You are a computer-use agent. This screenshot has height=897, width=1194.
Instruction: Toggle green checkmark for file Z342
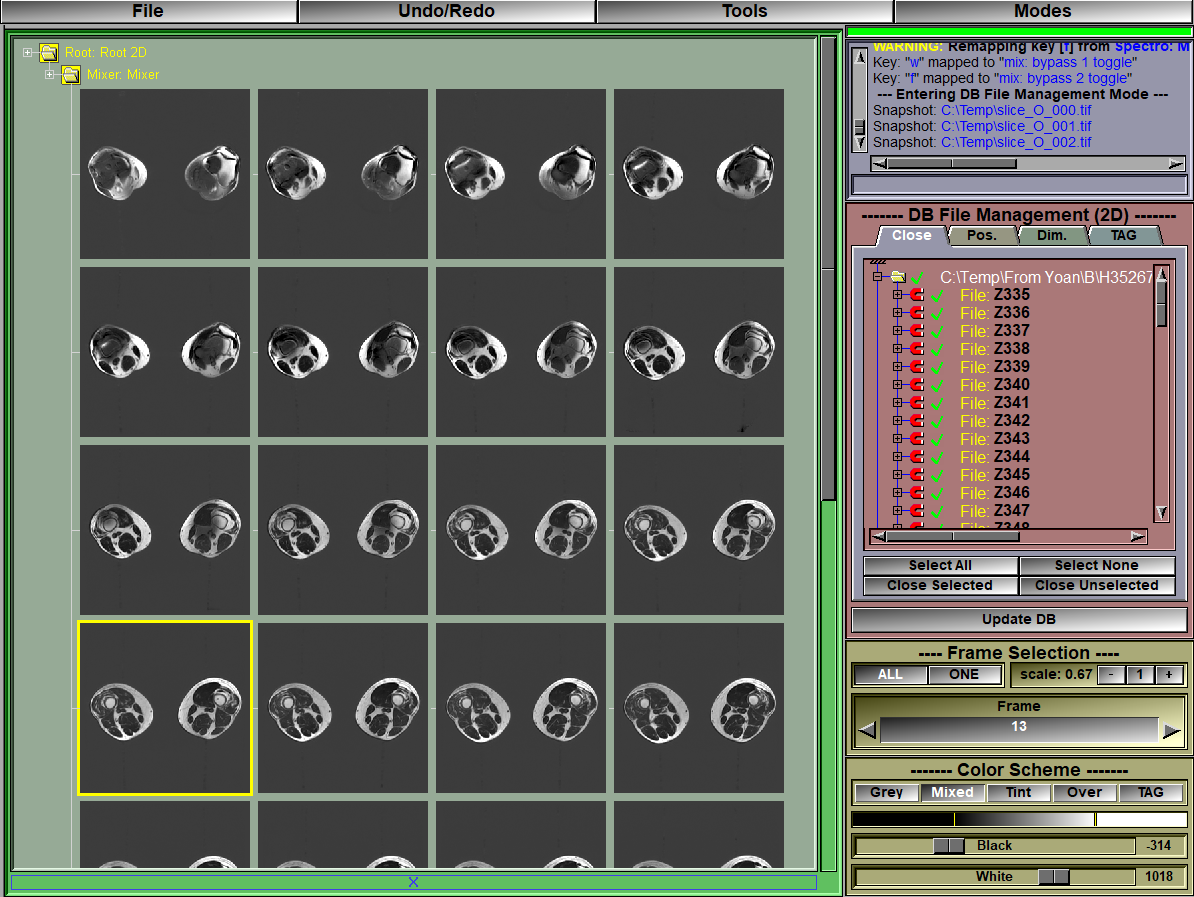(937, 421)
